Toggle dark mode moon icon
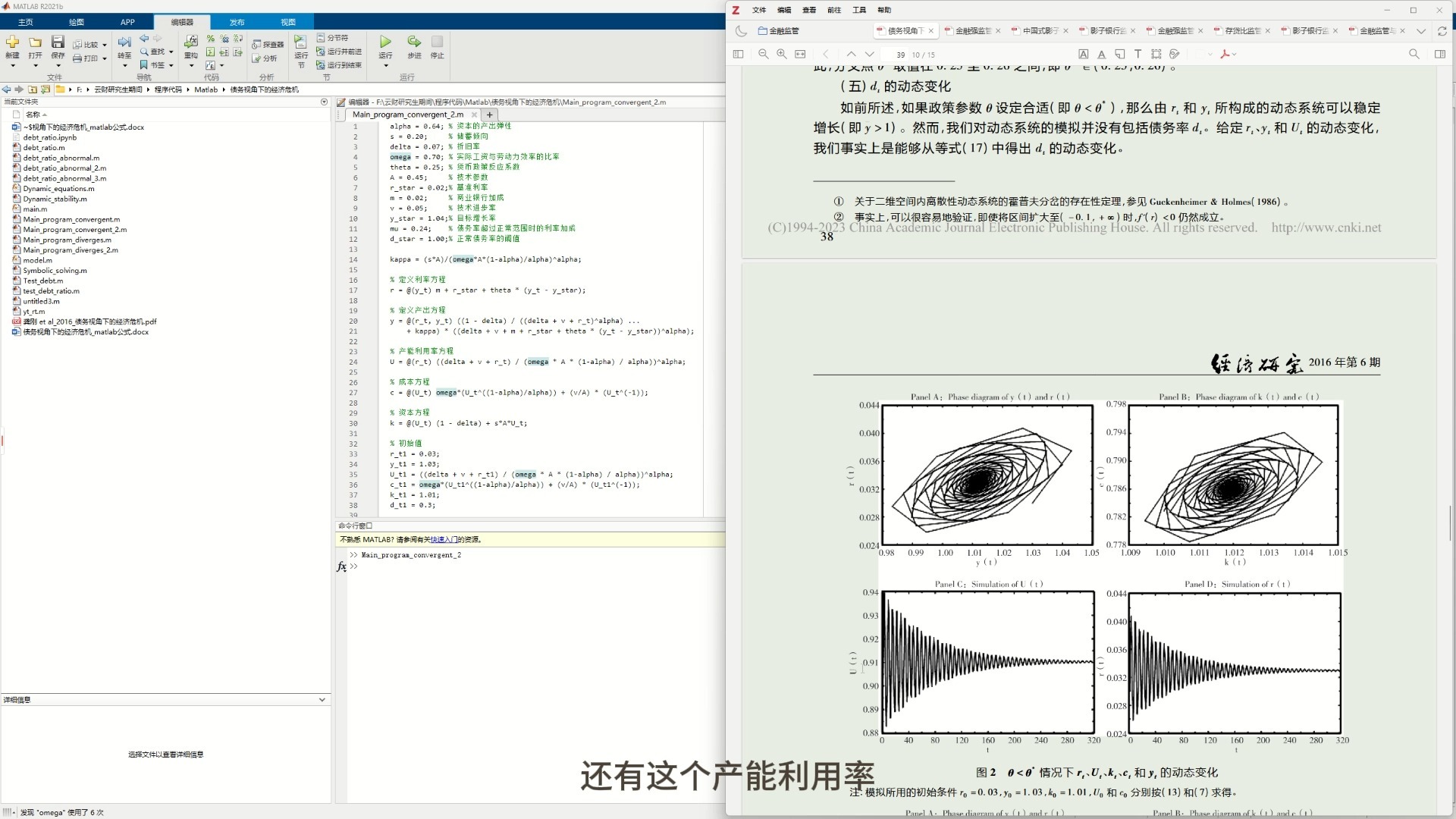 click(741, 31)
